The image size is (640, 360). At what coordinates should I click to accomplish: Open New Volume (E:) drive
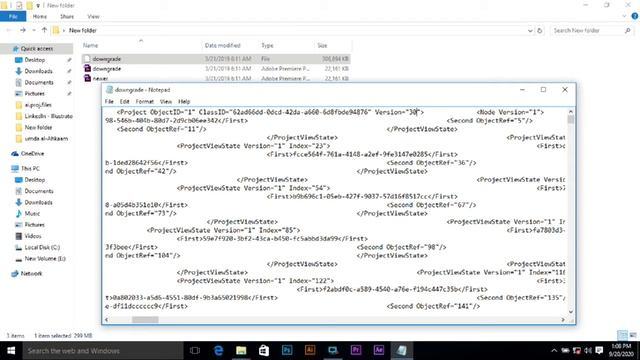(x=45, y=258)
